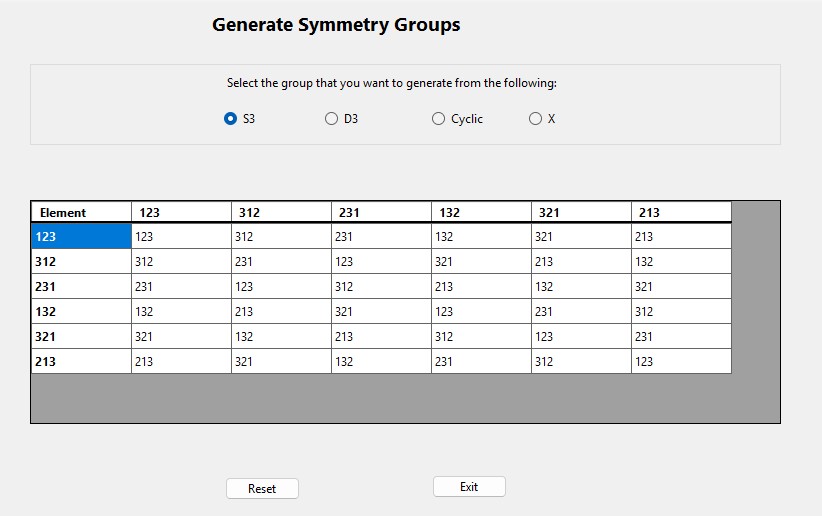
Task: Pick the X group radio option
Action: coord(542,119)
